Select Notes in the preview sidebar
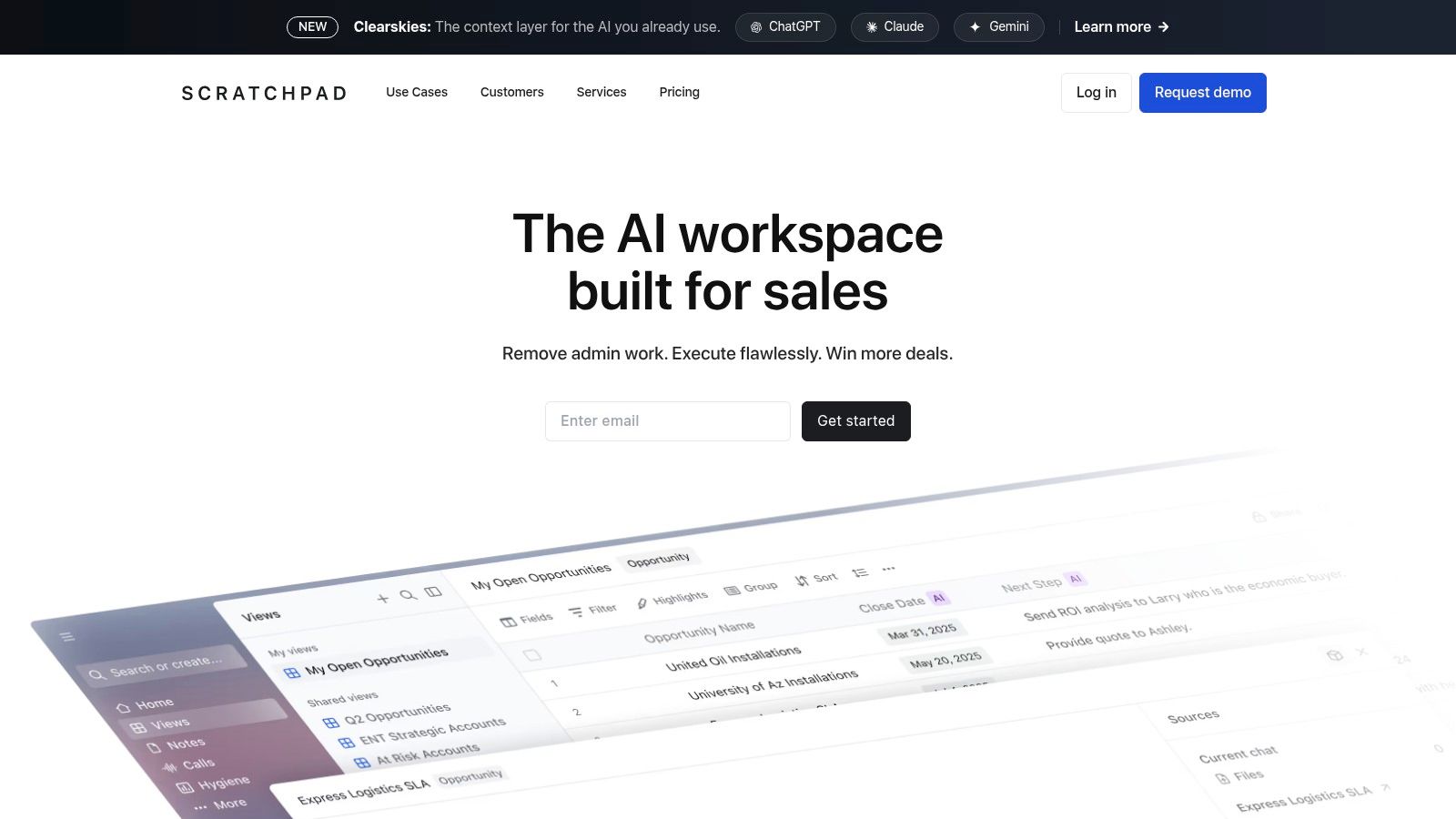1456x819 pixels. point(177,745)
